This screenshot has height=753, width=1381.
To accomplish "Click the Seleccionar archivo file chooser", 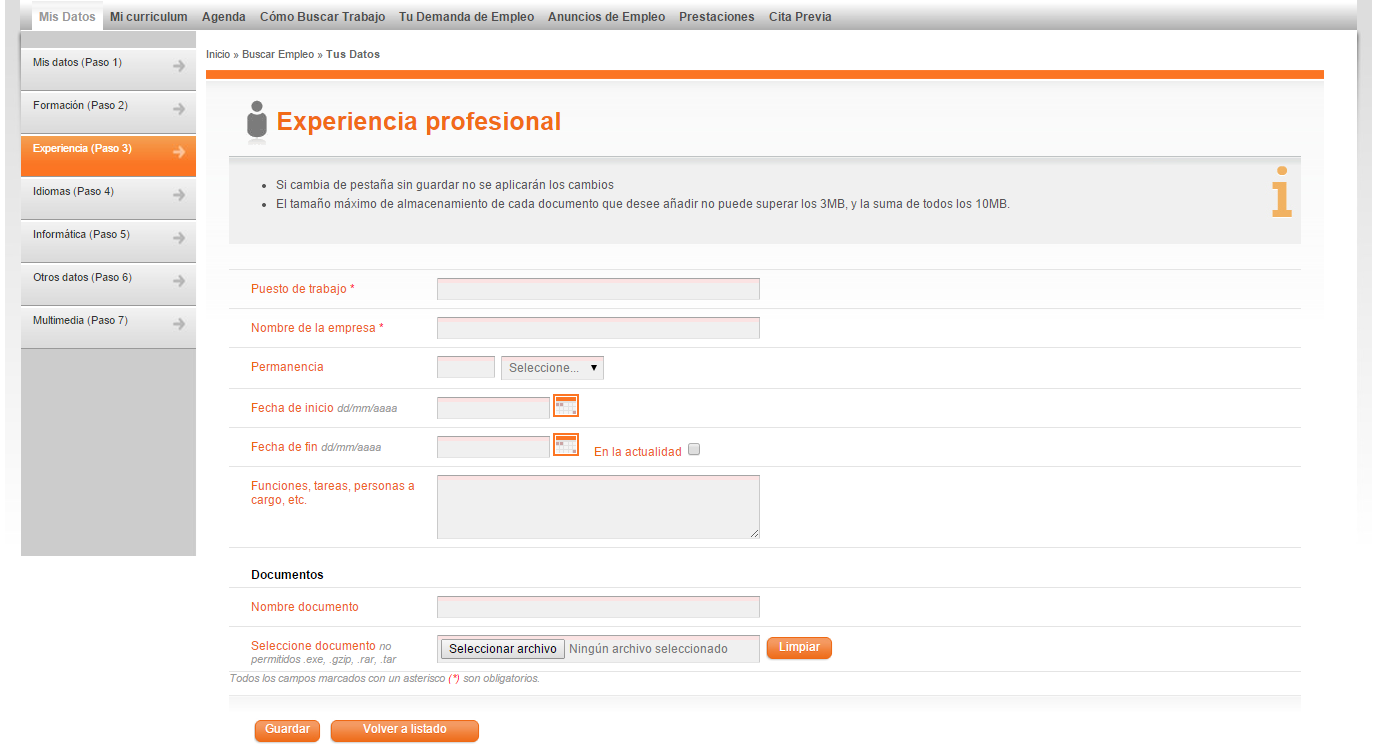I will tap(502, 649).
